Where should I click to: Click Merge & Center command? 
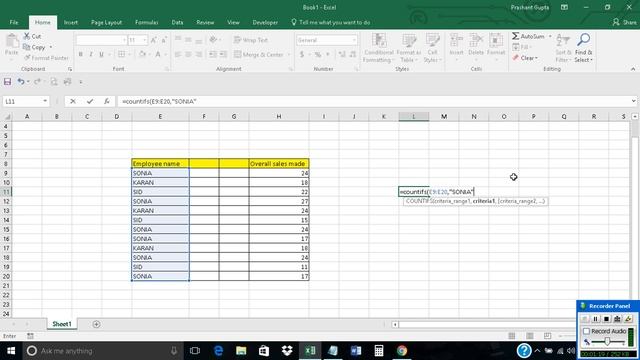coord(259,54)
